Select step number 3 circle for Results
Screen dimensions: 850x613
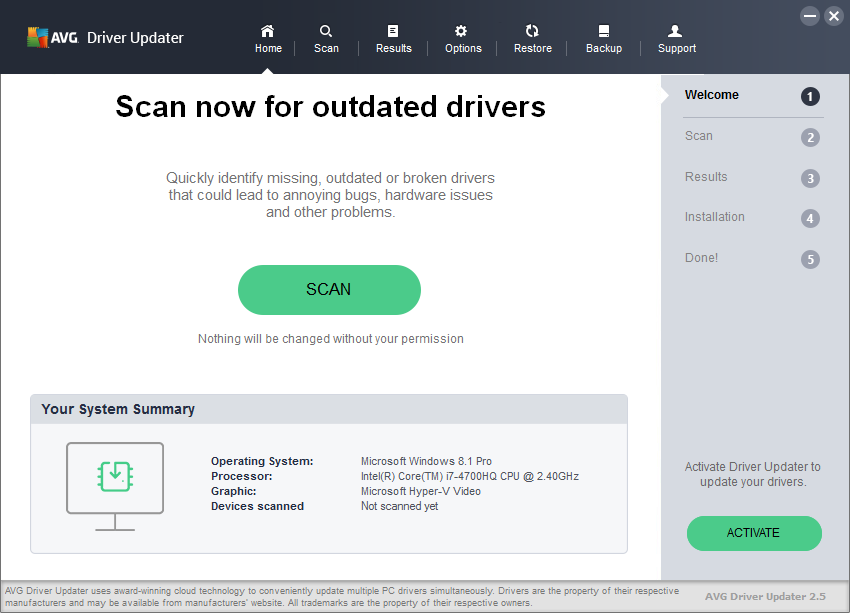tap(810, 178)
